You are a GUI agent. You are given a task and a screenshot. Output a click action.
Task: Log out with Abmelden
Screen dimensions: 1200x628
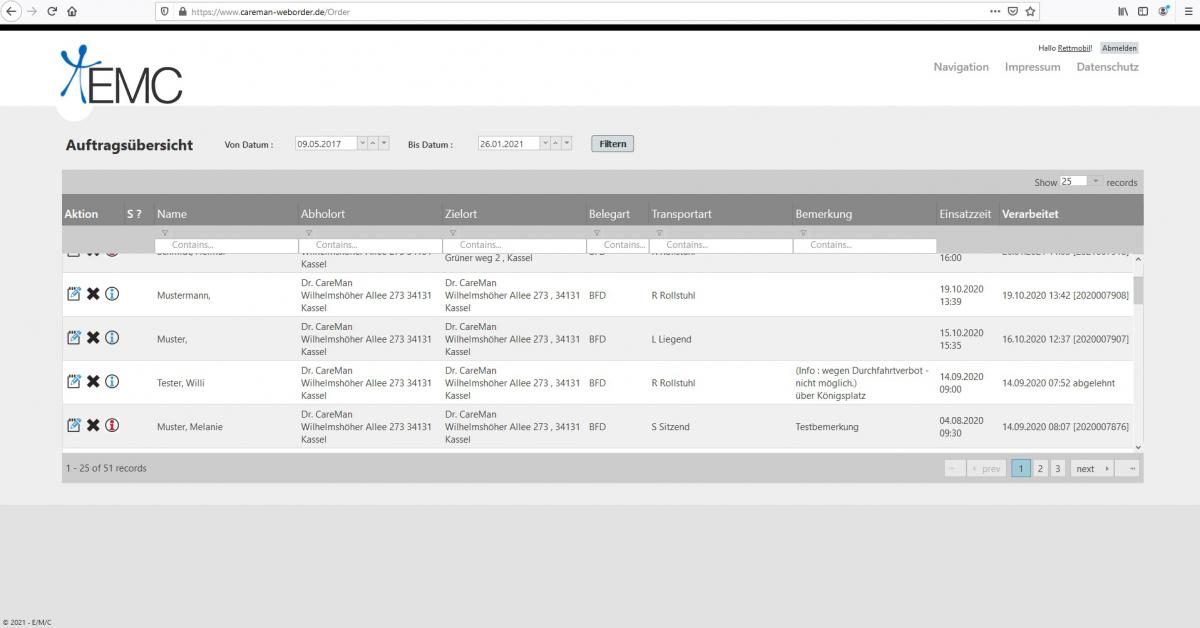click(x=1119, y=48)
